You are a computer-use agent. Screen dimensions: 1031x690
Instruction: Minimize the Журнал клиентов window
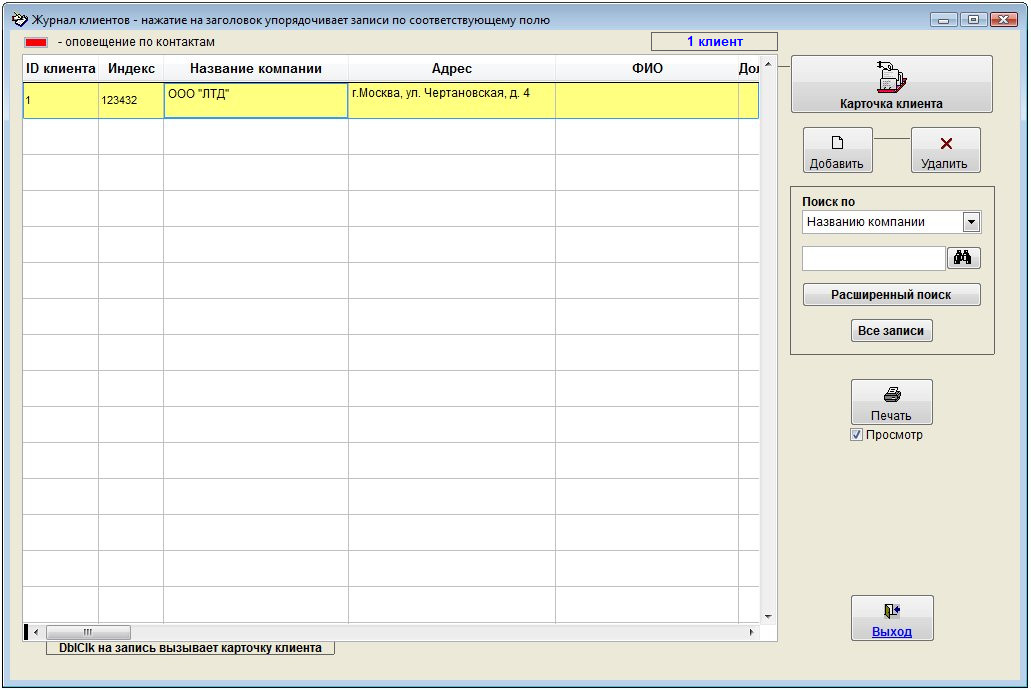944,20
